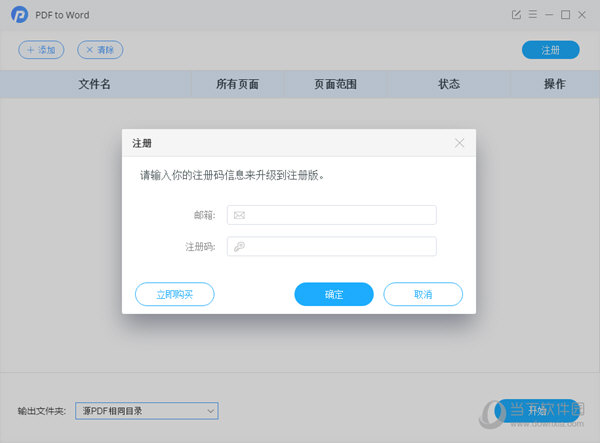Minimize the PDF to Word window
Screen dimensions: 600x443
click(x=549, y=15)
